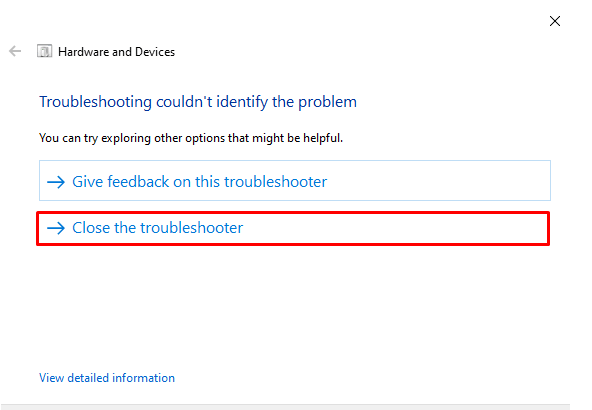Image resolution: width=592 pixels, height=410 pixels.
Task: Click the gray footer strip at dialog bottom
Action: pyautogui.click(x=285, y=407)
